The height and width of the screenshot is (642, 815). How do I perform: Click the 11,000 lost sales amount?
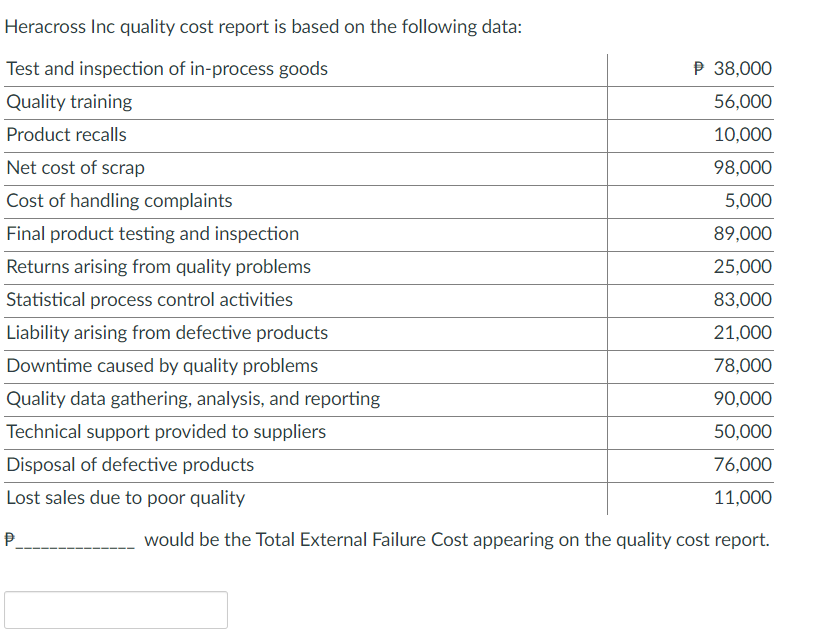pos(743,498)
